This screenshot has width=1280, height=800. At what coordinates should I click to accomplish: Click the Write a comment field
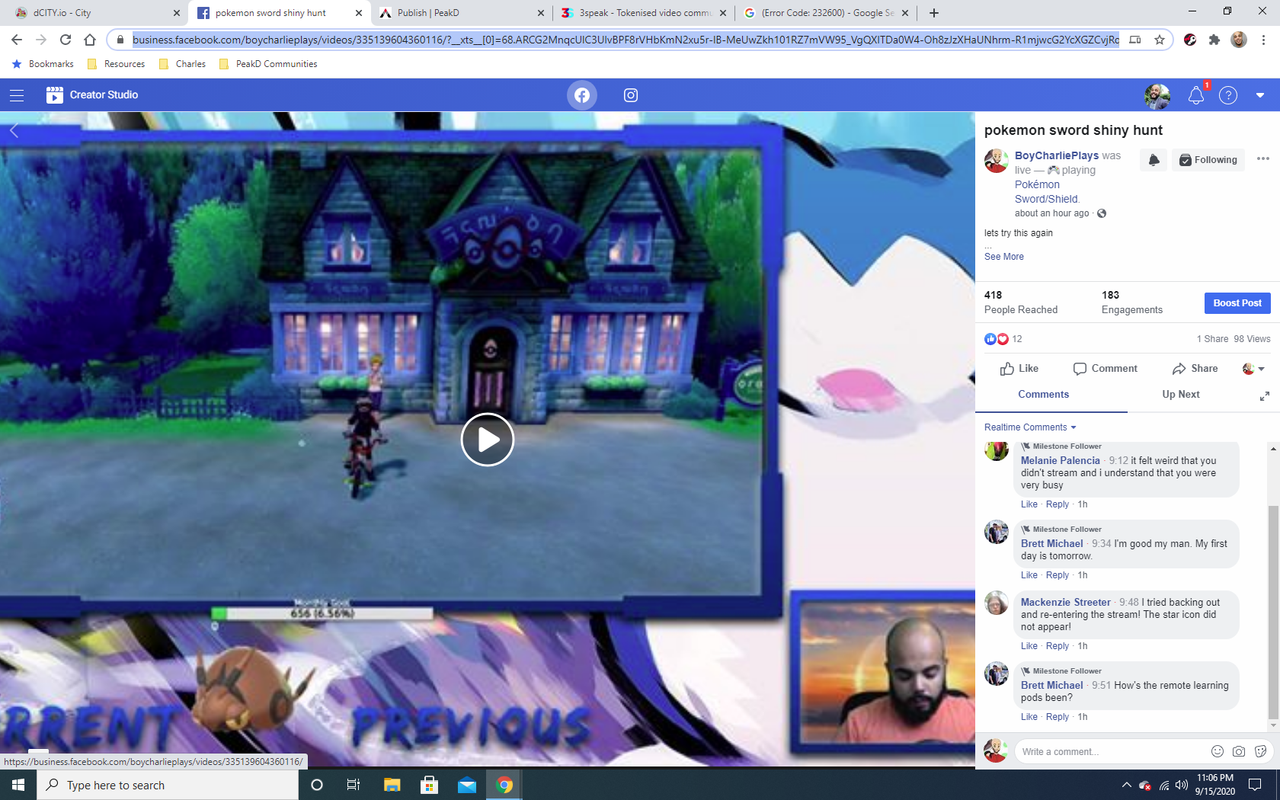pyautogui.click(x=1110, y=752)
